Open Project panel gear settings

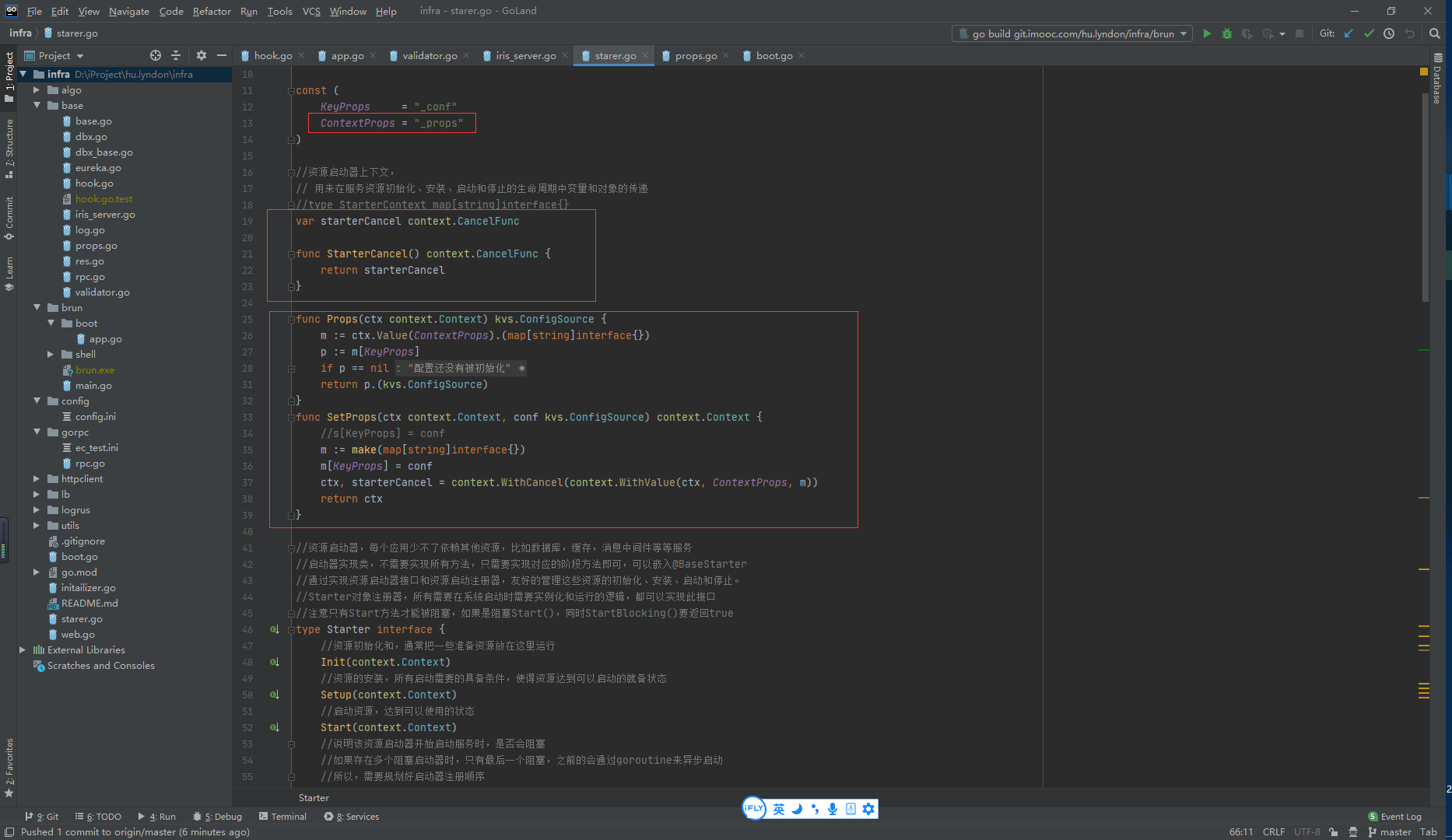202,55
